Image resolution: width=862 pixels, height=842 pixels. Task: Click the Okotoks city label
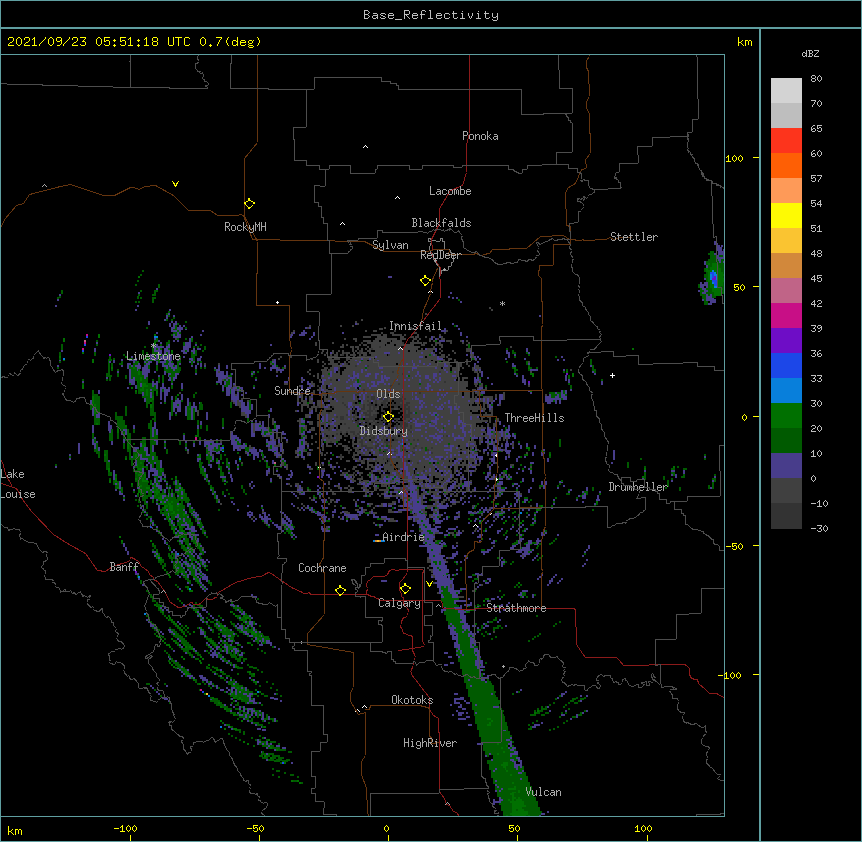(x=412, y=700)
